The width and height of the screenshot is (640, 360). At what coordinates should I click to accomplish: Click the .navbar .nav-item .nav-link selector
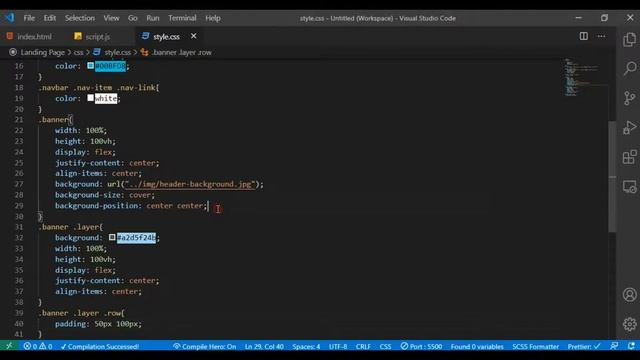[98, 87]
